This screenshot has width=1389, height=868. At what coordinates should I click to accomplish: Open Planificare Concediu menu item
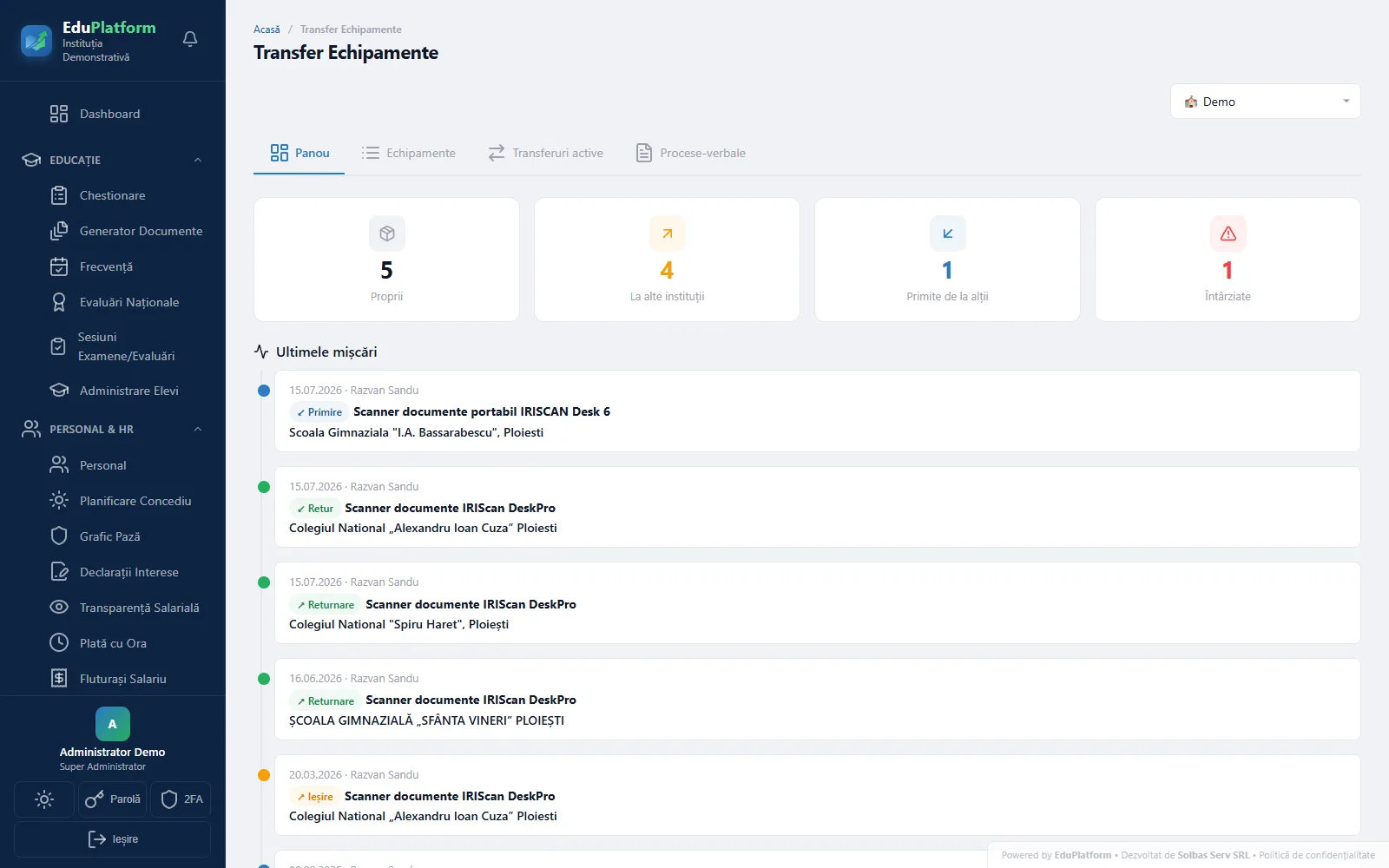point(113,501)
